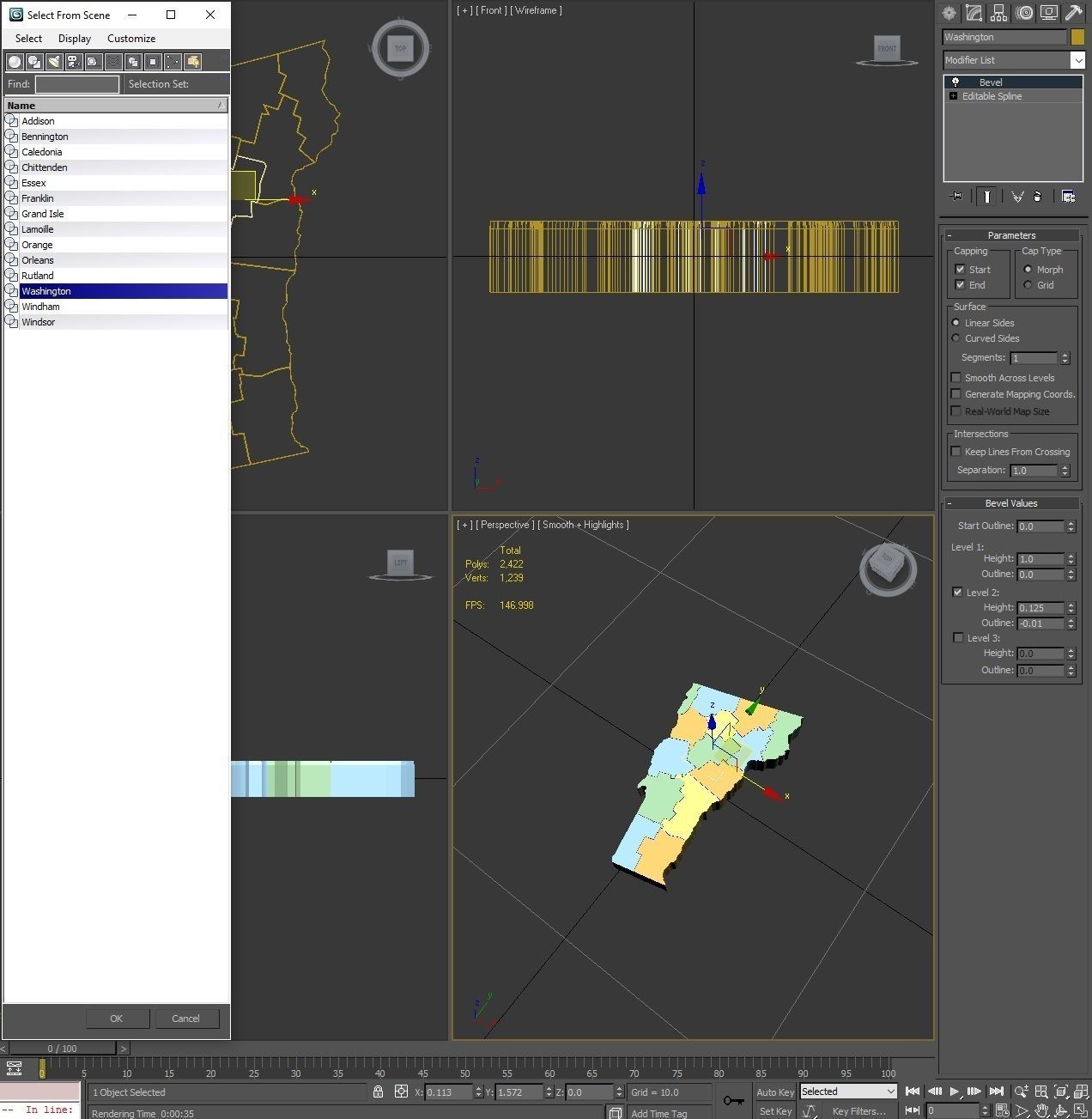
Task: Click the Pan View hand icon
Action: [x=1041, y=1110]
